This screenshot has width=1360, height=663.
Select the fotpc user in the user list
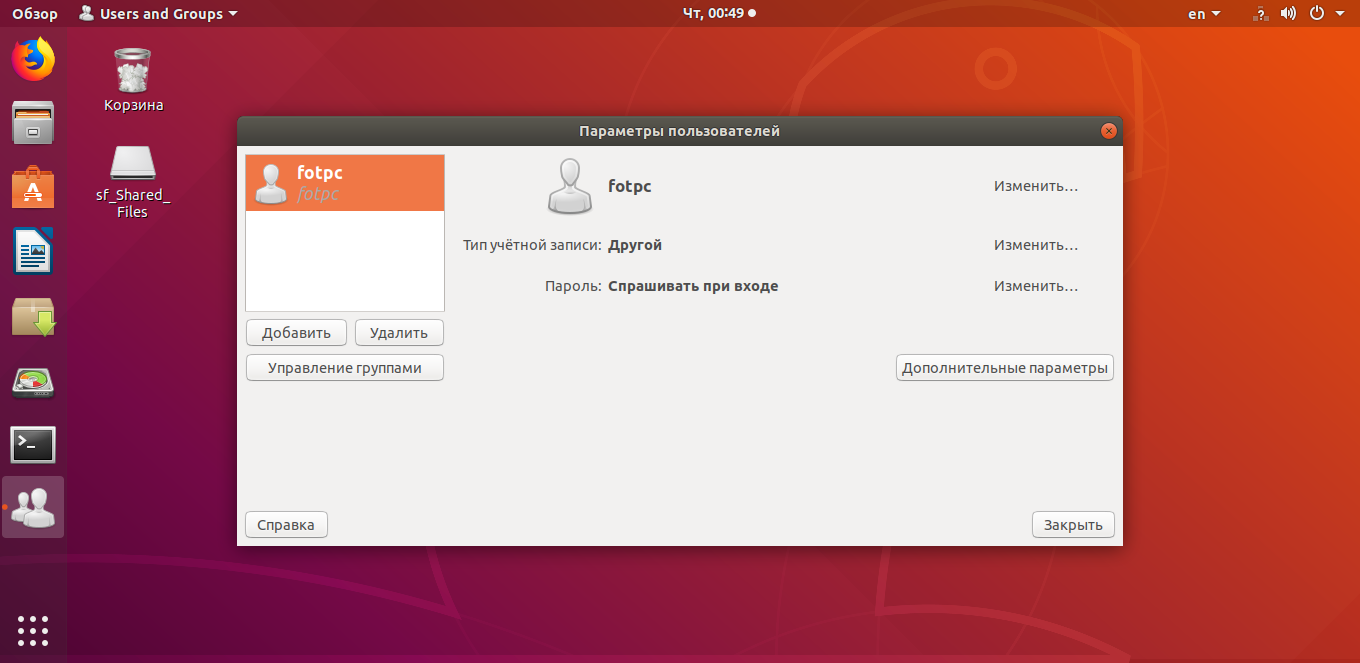coord(344,182)
